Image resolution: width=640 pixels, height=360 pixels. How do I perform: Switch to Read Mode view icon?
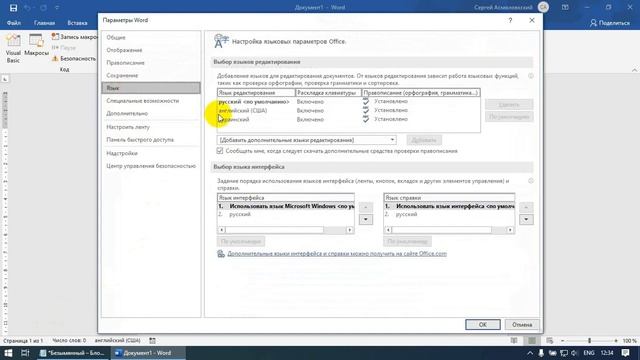(514, 340)
